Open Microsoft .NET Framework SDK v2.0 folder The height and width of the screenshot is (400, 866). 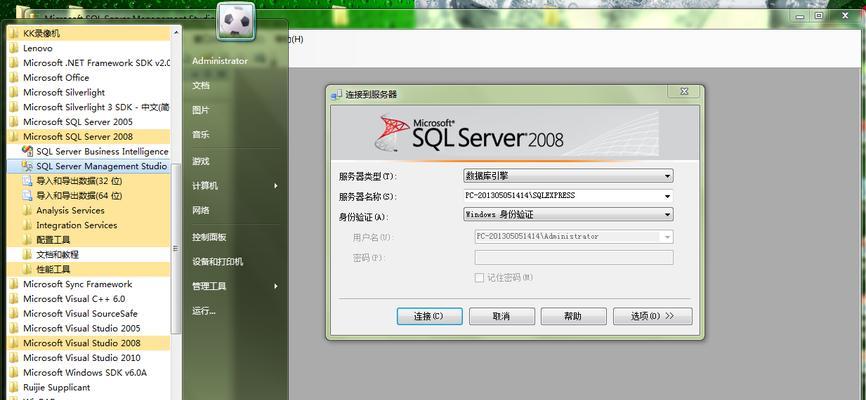coord(89,63)
